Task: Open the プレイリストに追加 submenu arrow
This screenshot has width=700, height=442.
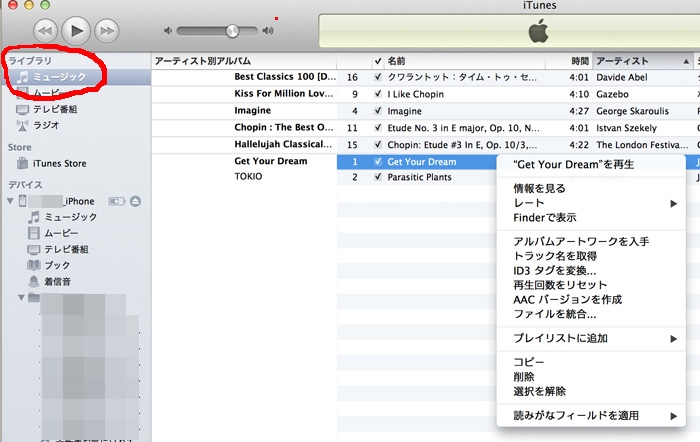Action: point(674,339)
